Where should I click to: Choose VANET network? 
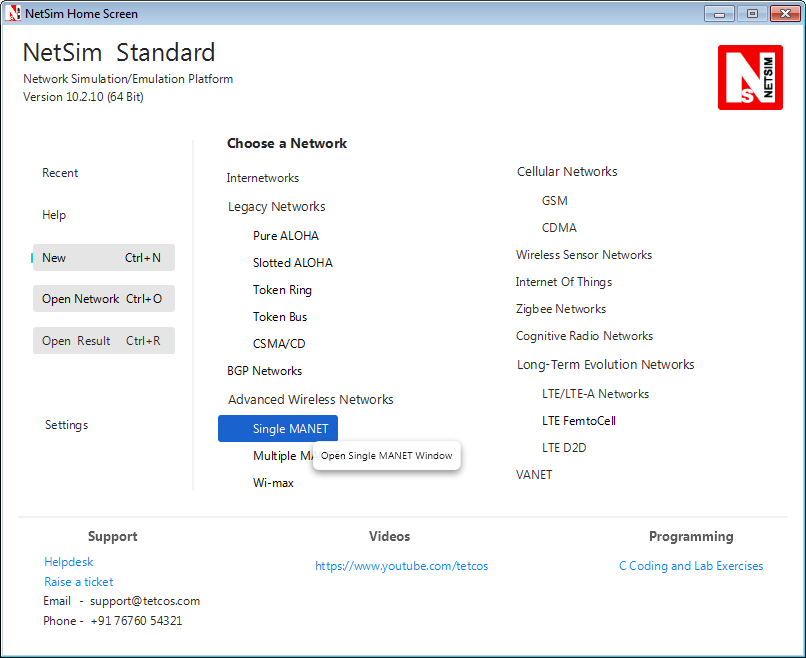tap(534, 474)
